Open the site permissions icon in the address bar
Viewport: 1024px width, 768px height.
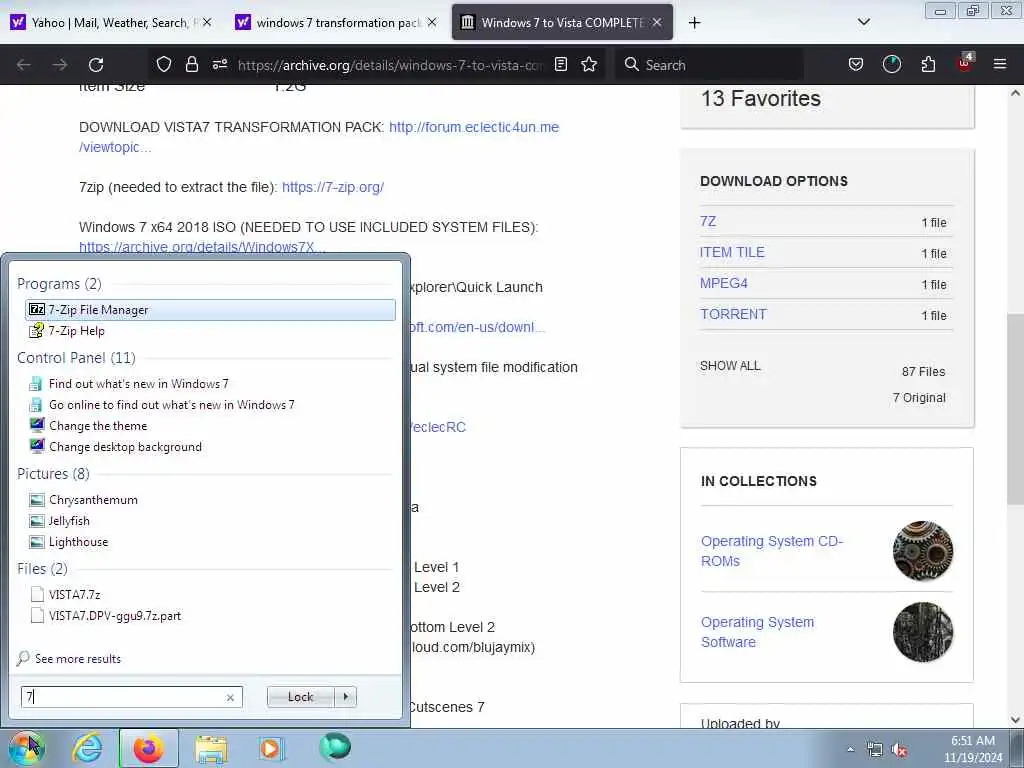click(x=220, y=64)
